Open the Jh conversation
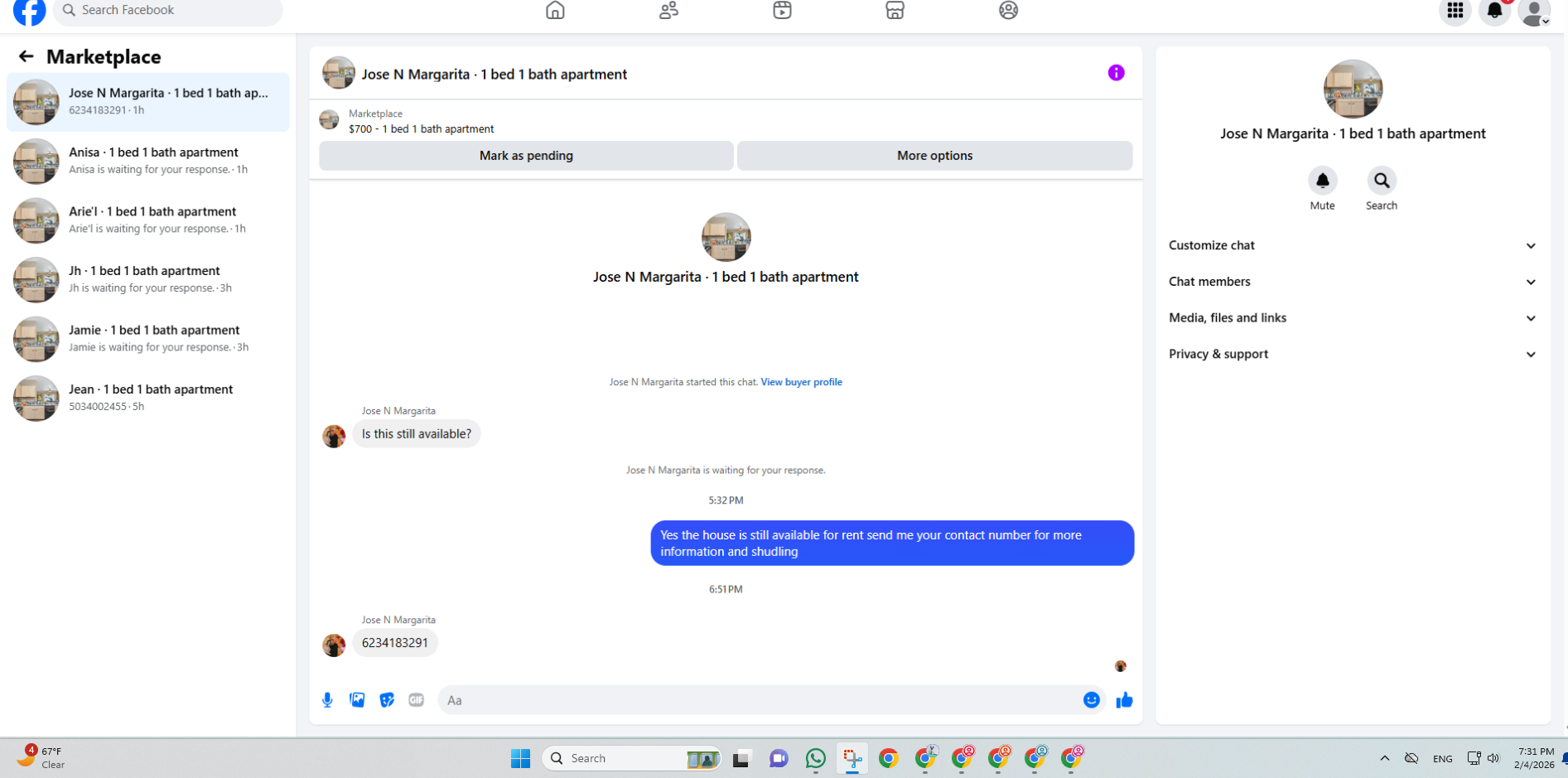Image resolution: width=1568 pixels, height=778 pixels. pos(147,279)
